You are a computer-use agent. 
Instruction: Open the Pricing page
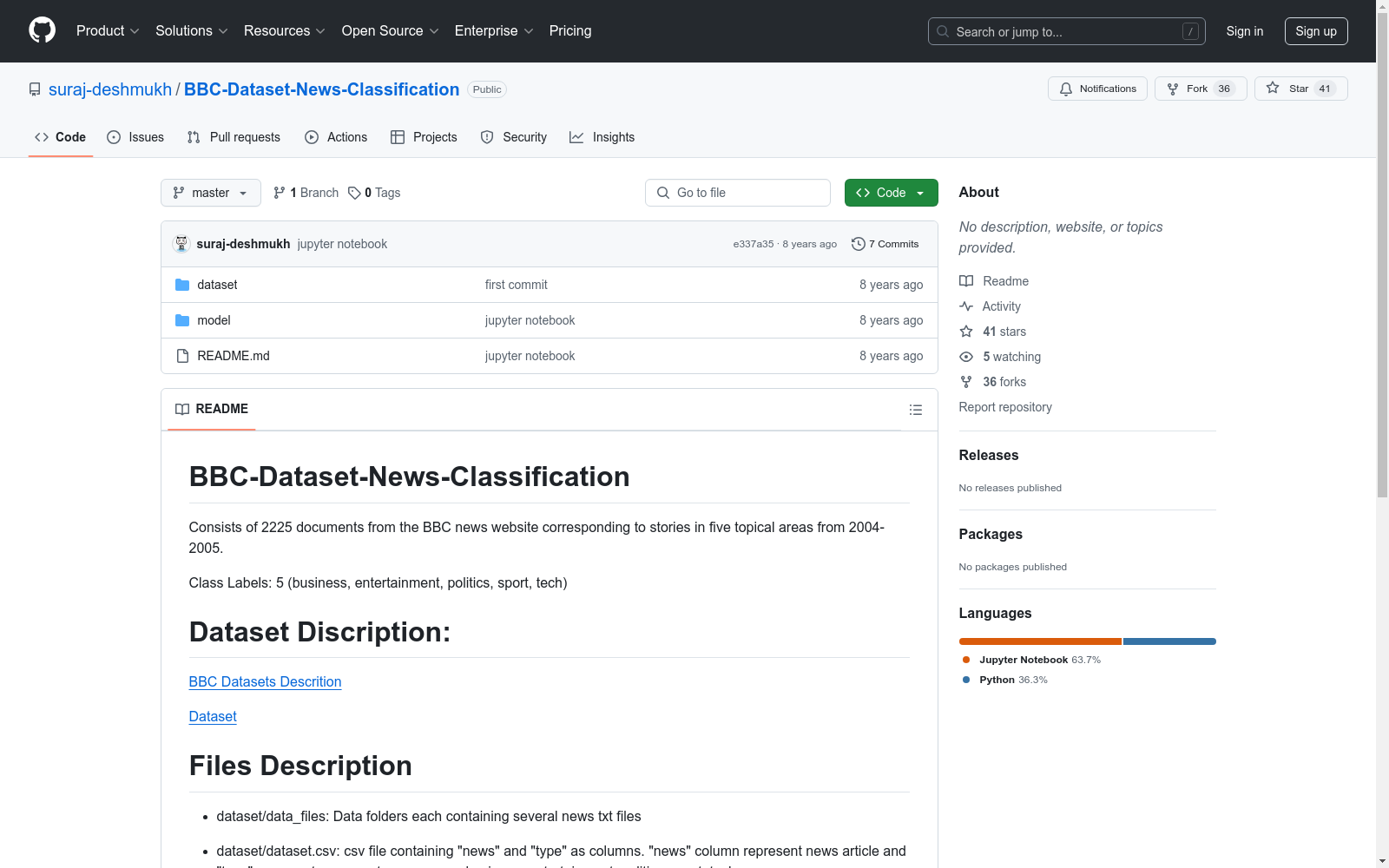[x=570, y=30]
